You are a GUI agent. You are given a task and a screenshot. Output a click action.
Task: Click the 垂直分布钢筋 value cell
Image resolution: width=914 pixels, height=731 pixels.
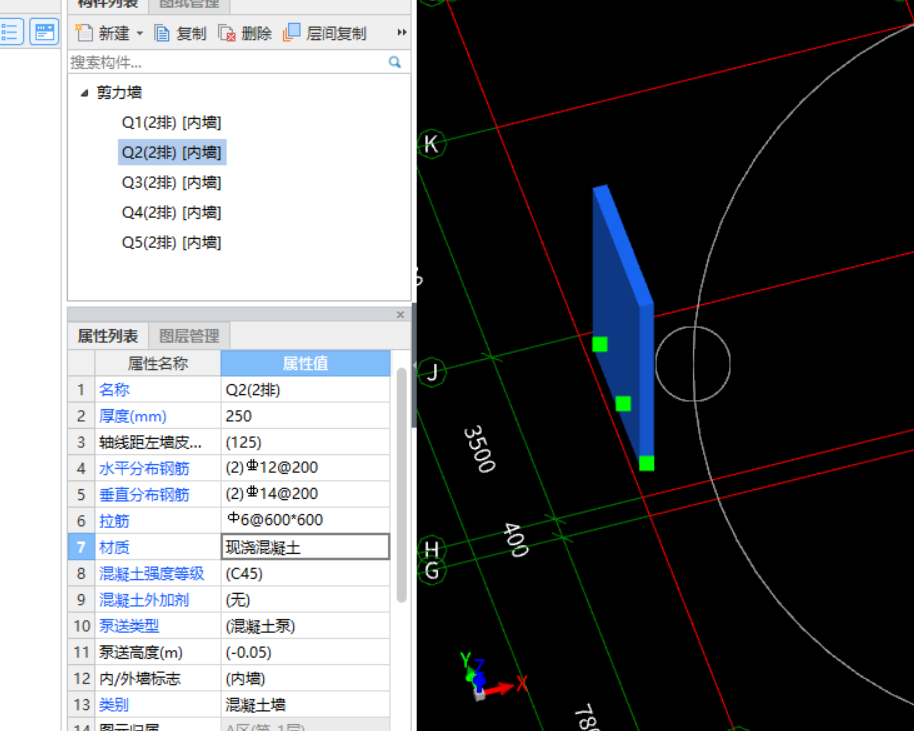pos(305,494)
